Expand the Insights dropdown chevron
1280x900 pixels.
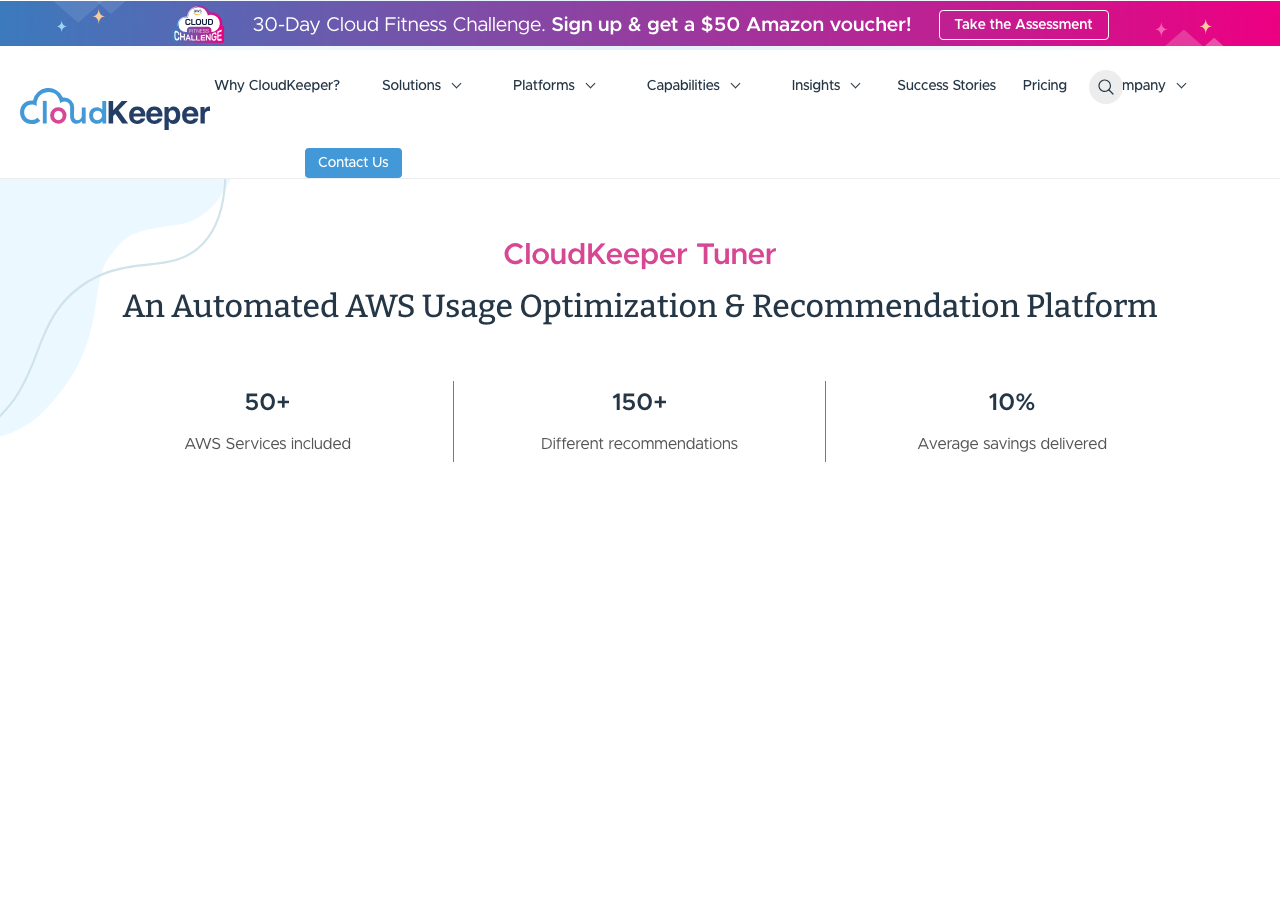coord(855,86)
